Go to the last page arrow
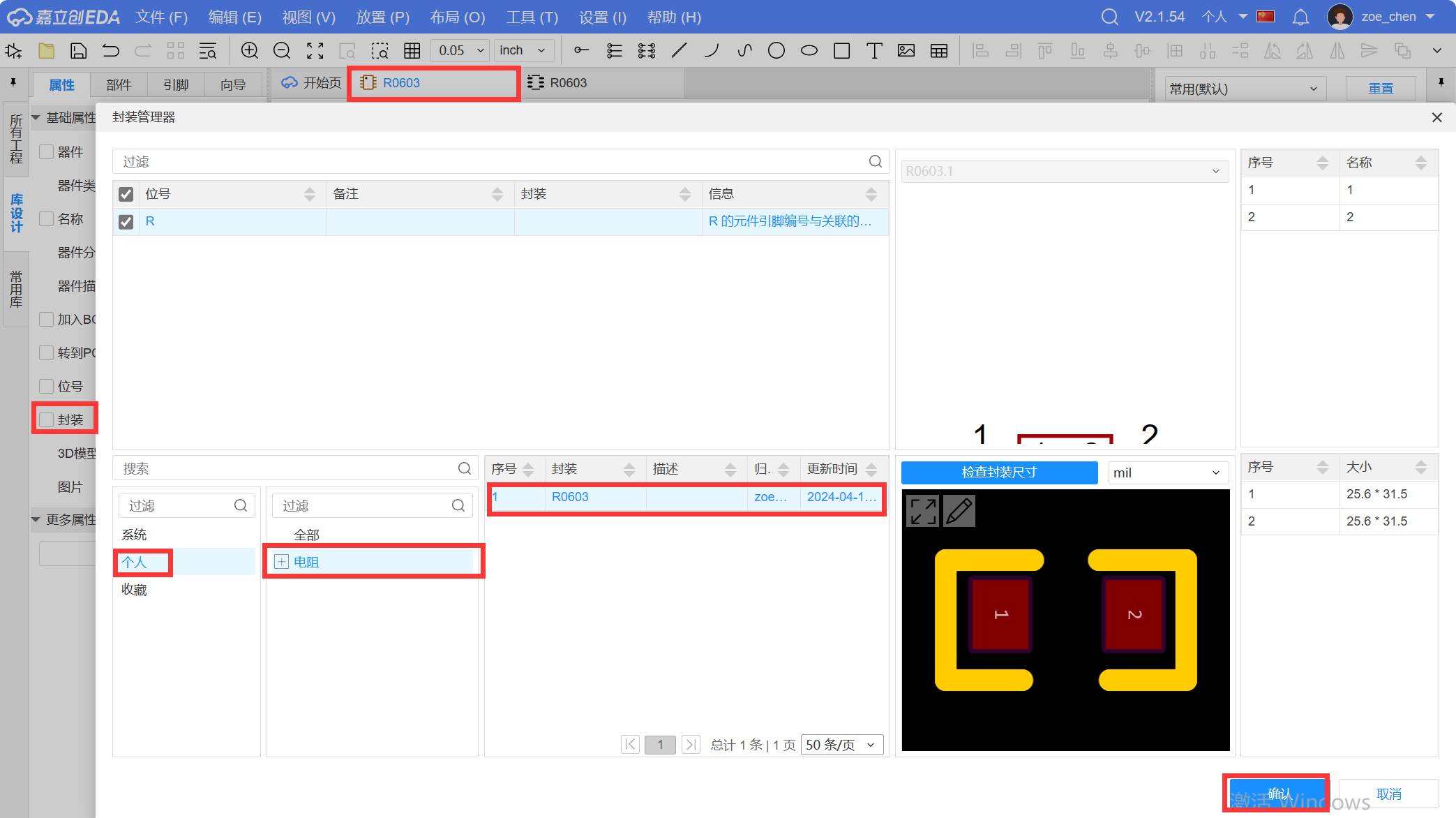 pos(691,745)
